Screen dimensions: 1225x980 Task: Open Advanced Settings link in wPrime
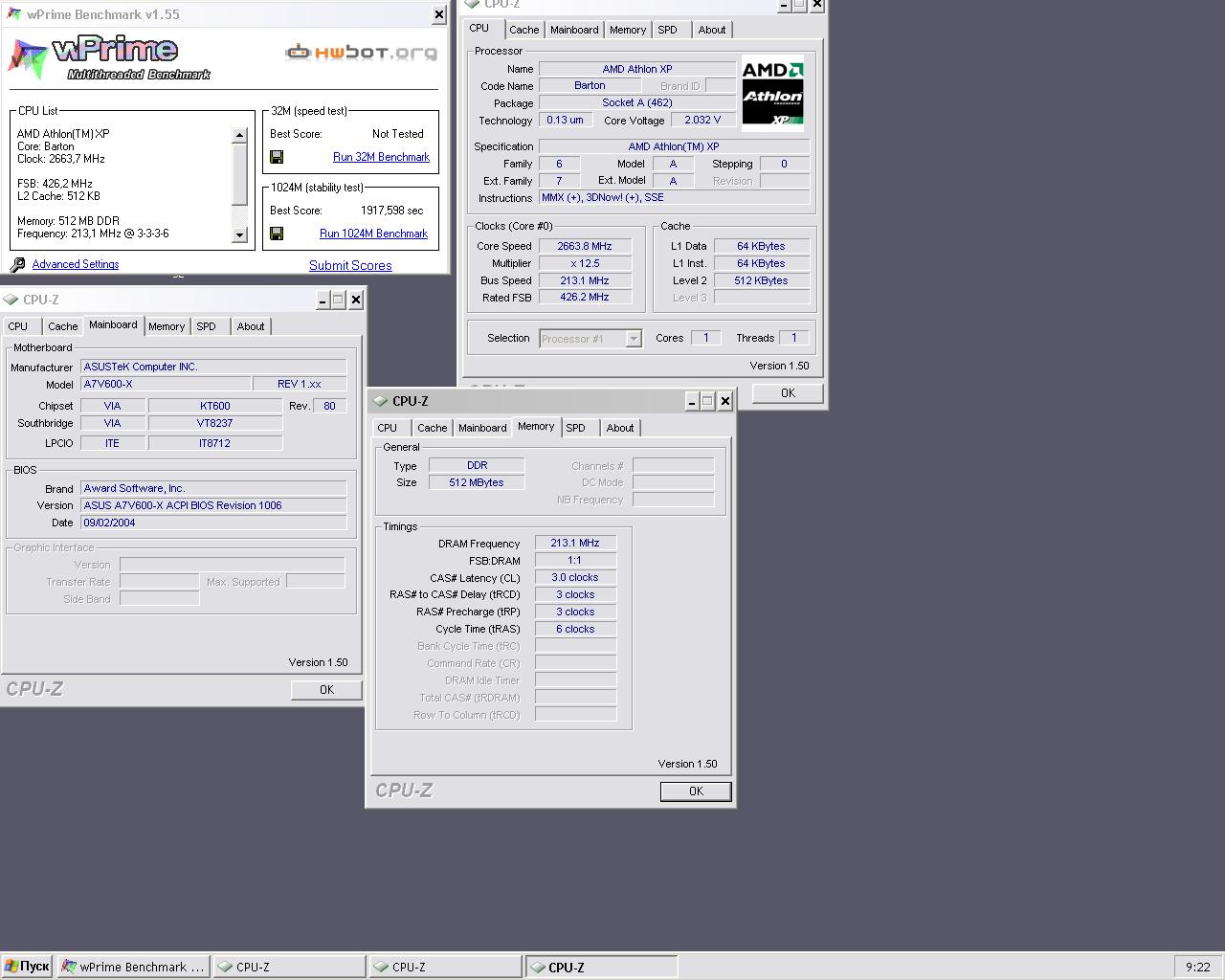coord(76,264)
